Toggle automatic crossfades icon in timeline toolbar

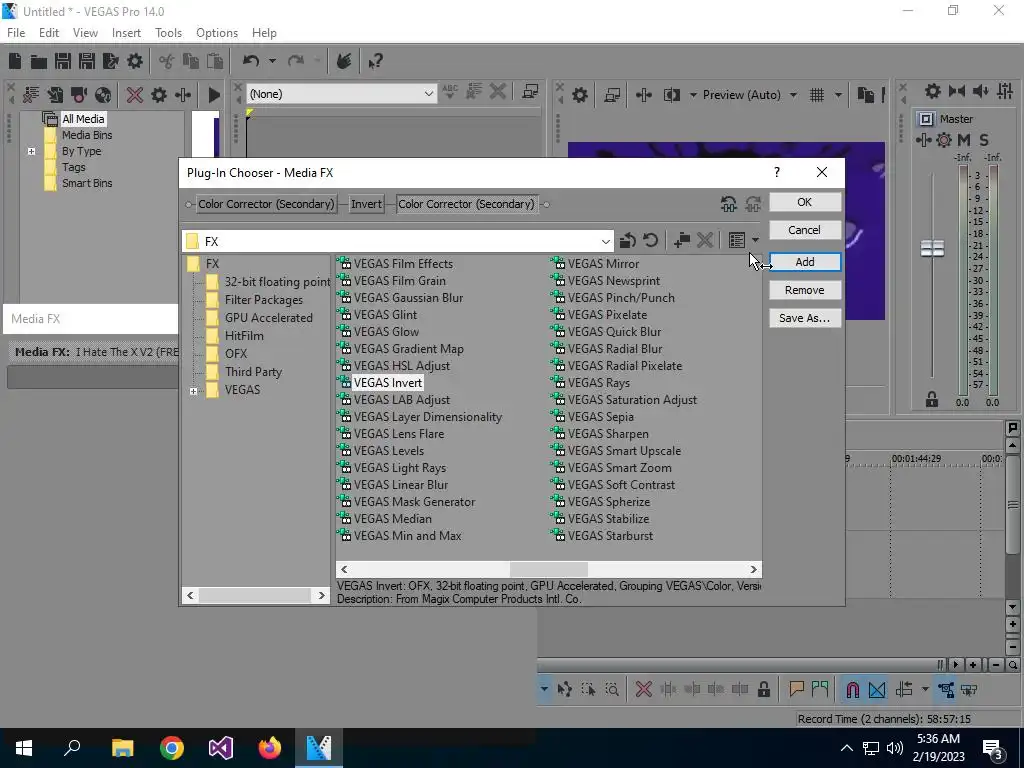pos(877,690)
